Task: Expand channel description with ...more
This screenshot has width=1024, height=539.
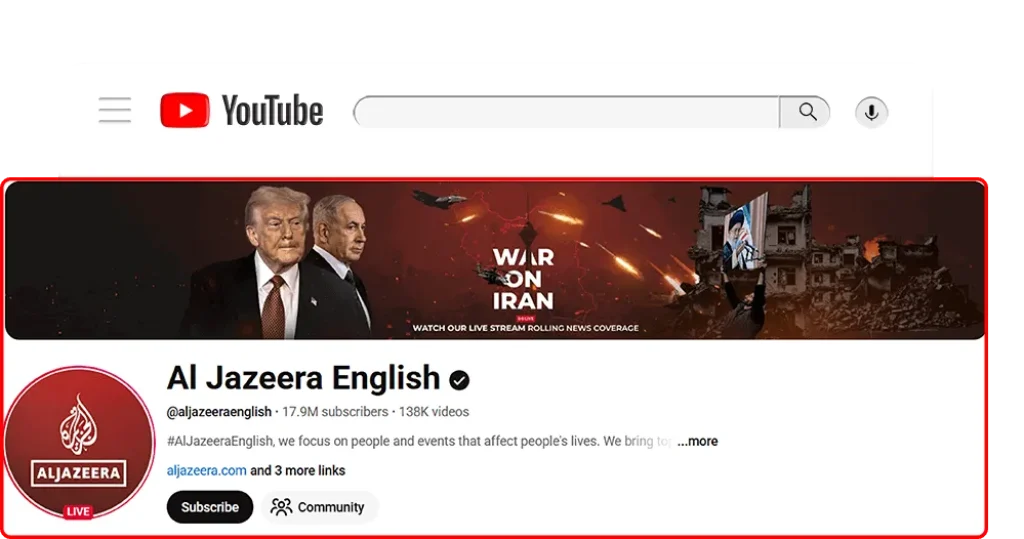Action: [697, 441]
